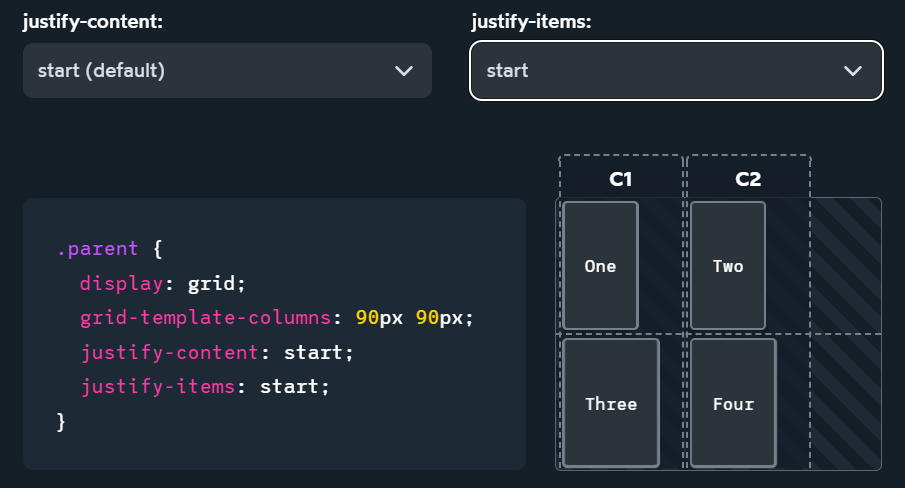
Task: Click the "justify-items: start;" code line
Action: (x=205, y=386)
